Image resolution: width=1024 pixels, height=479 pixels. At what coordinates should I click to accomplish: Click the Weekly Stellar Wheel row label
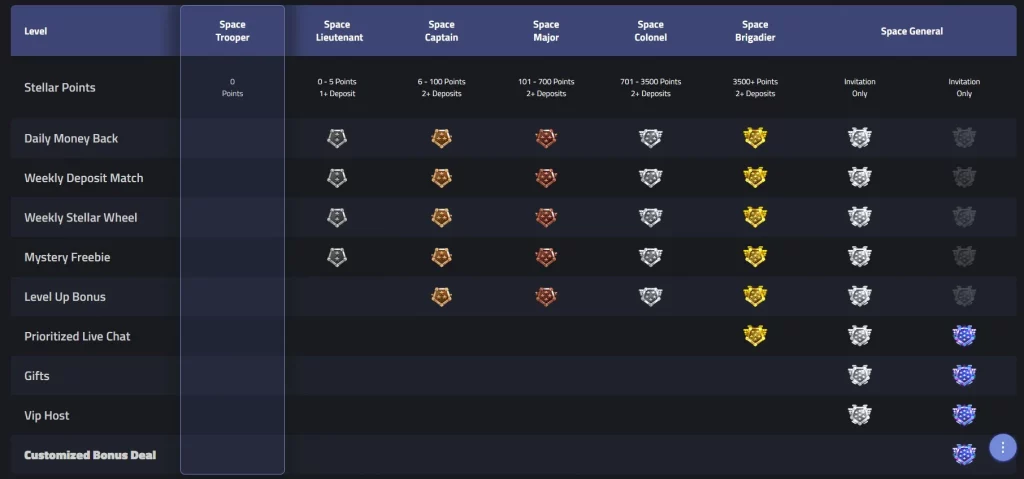[81, 217]
